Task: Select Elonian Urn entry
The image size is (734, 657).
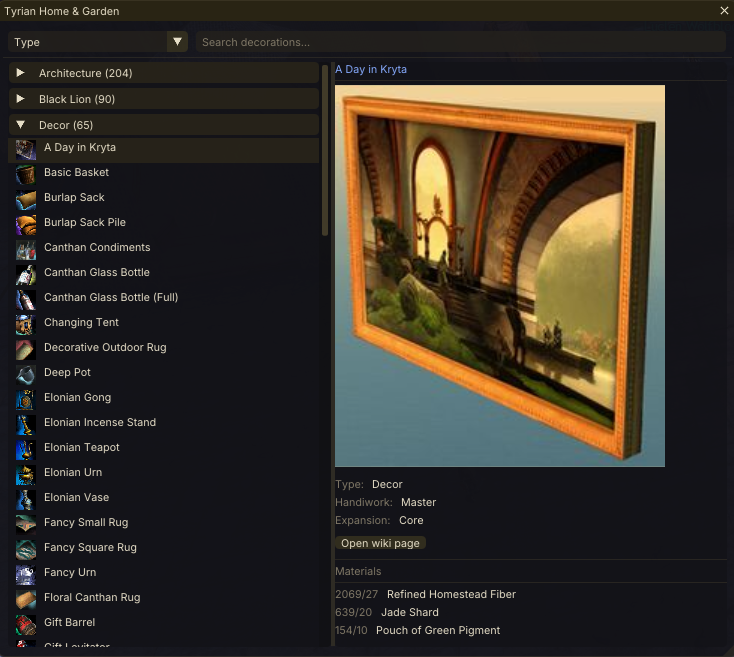Action: [x=164, y=475]
